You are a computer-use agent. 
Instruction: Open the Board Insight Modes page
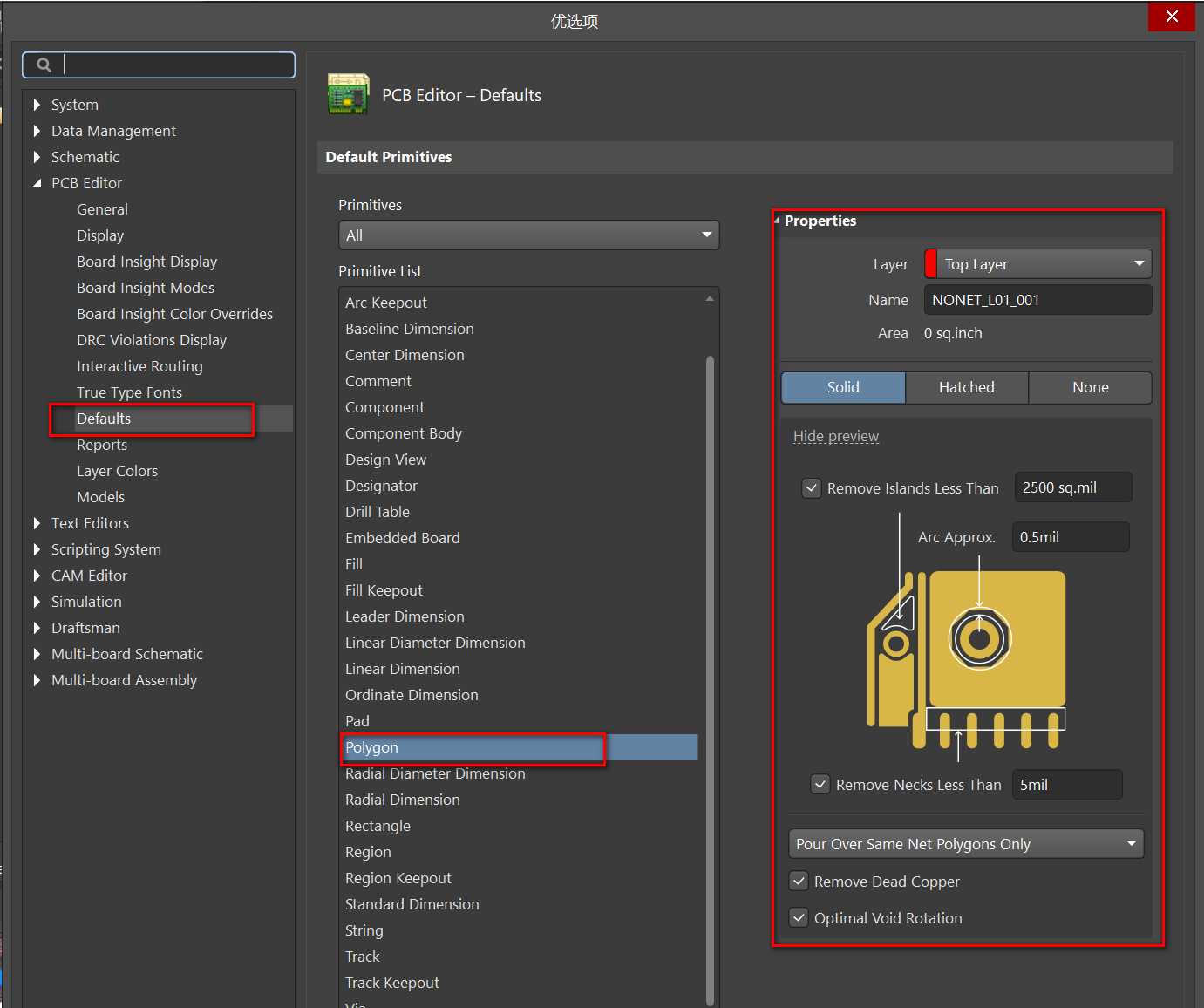tap(146, 288)
